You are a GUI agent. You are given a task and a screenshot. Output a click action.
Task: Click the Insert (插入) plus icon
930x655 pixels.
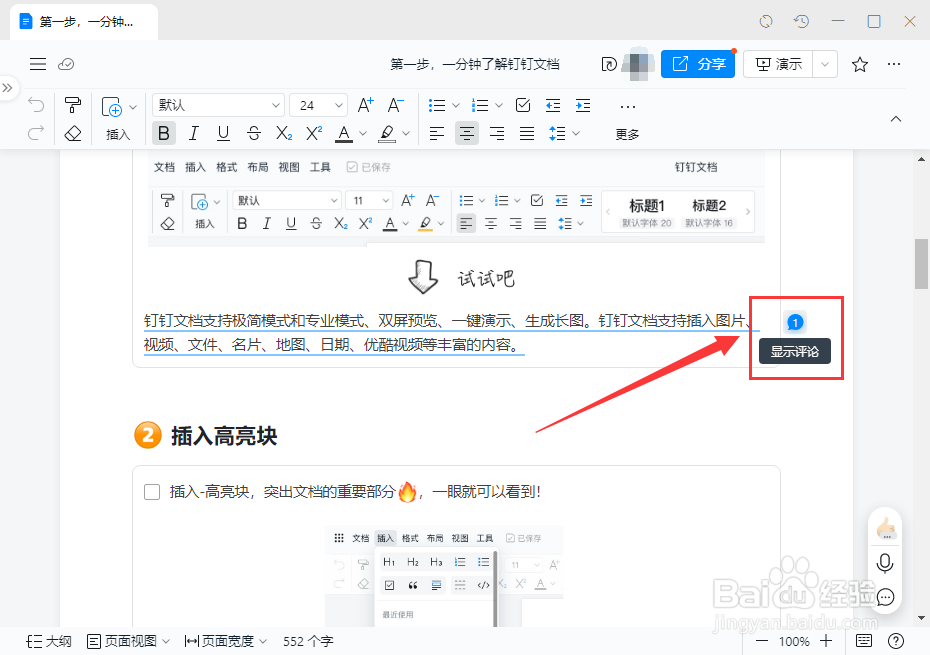(x=112, y=107)
